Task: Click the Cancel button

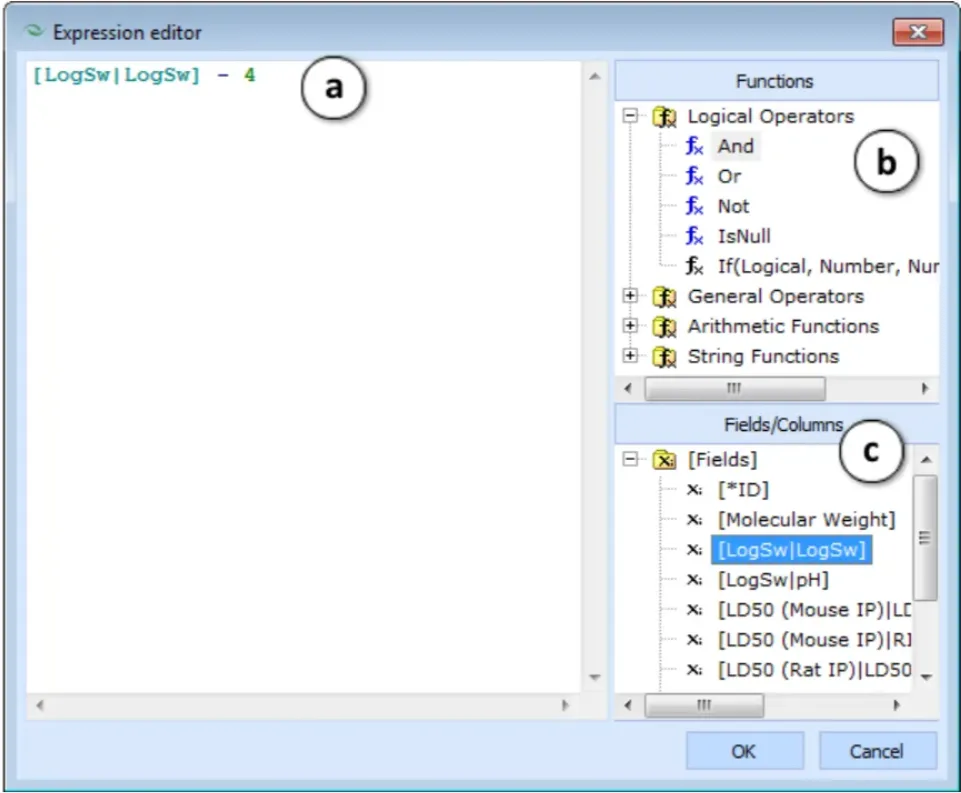Action: pos(877,751)
